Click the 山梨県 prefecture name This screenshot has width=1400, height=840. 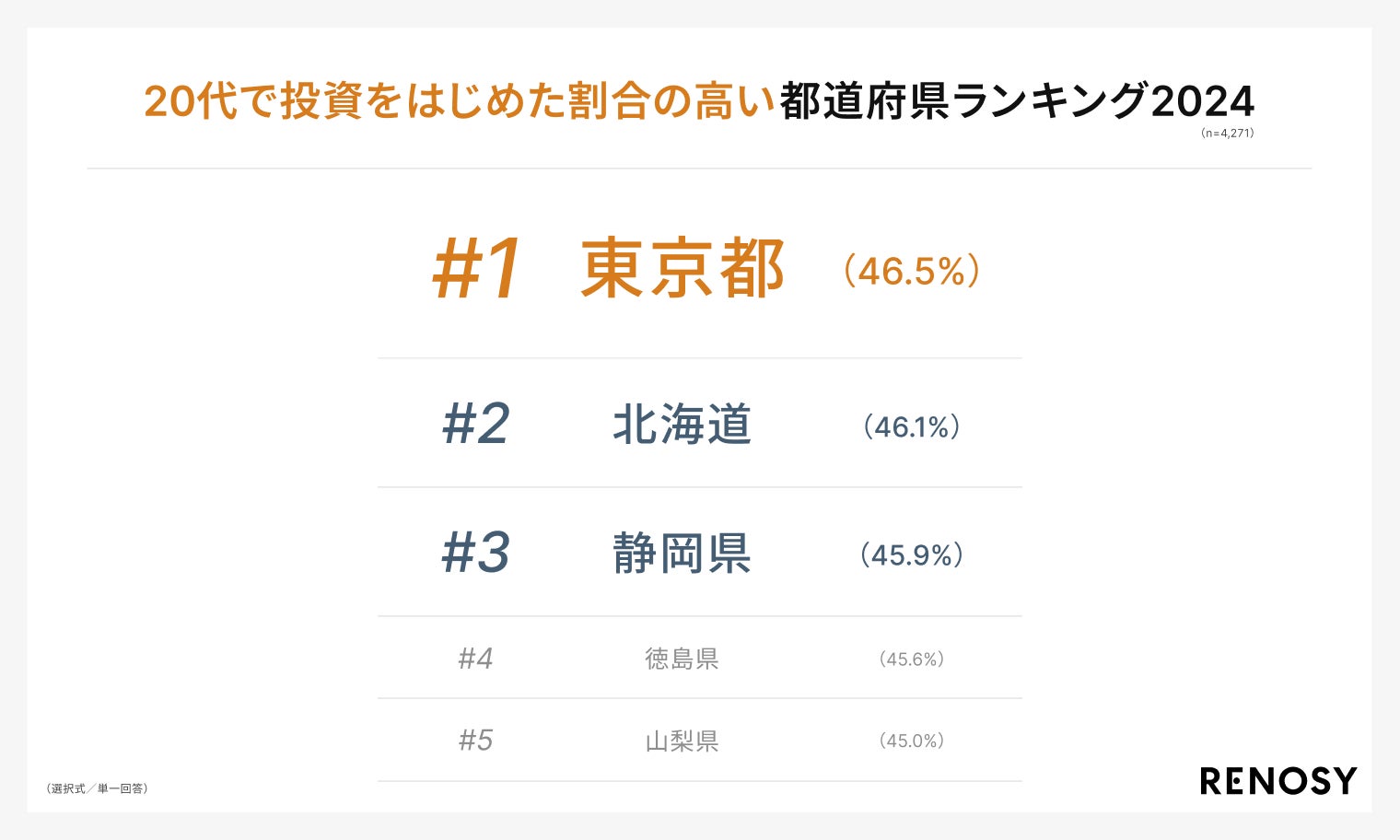click(682, 741)
